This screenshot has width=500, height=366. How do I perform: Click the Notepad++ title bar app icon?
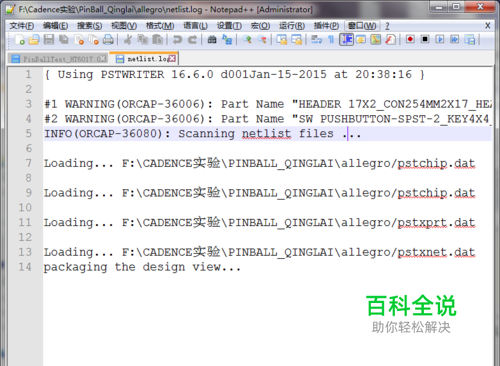10,9
